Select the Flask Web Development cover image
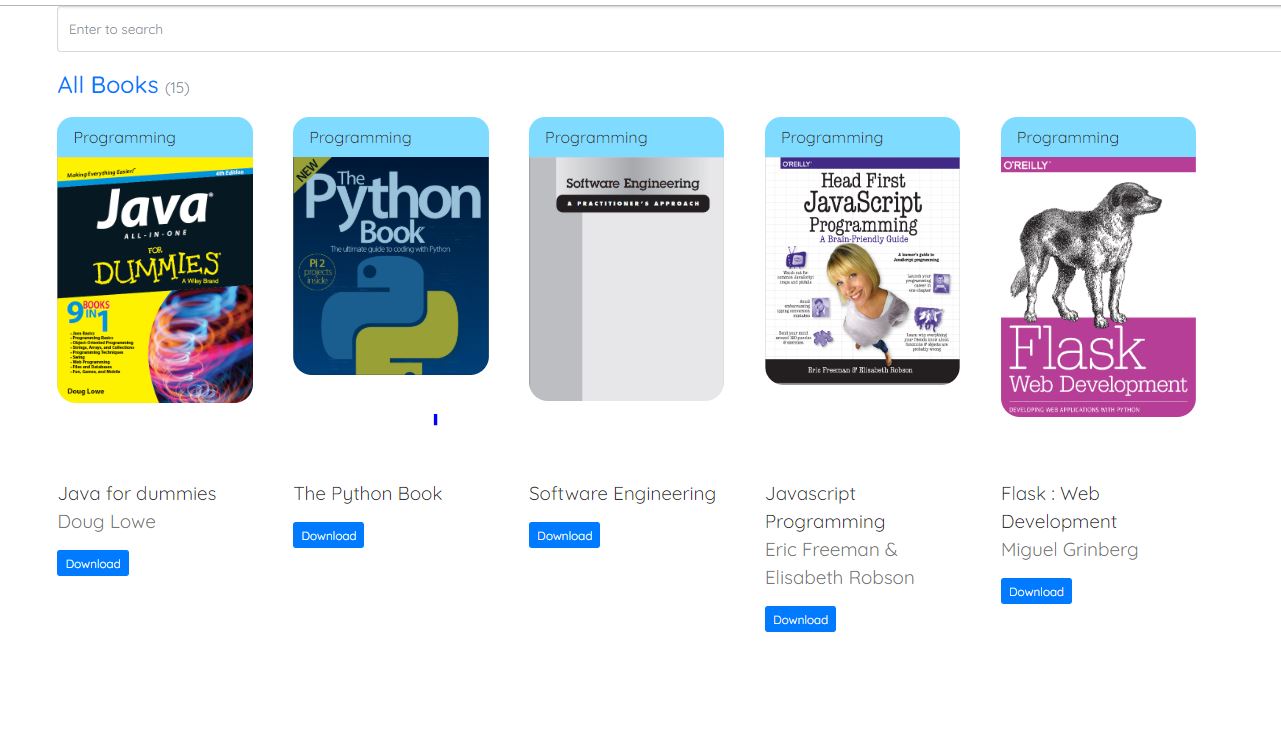 click(1098, 286)
